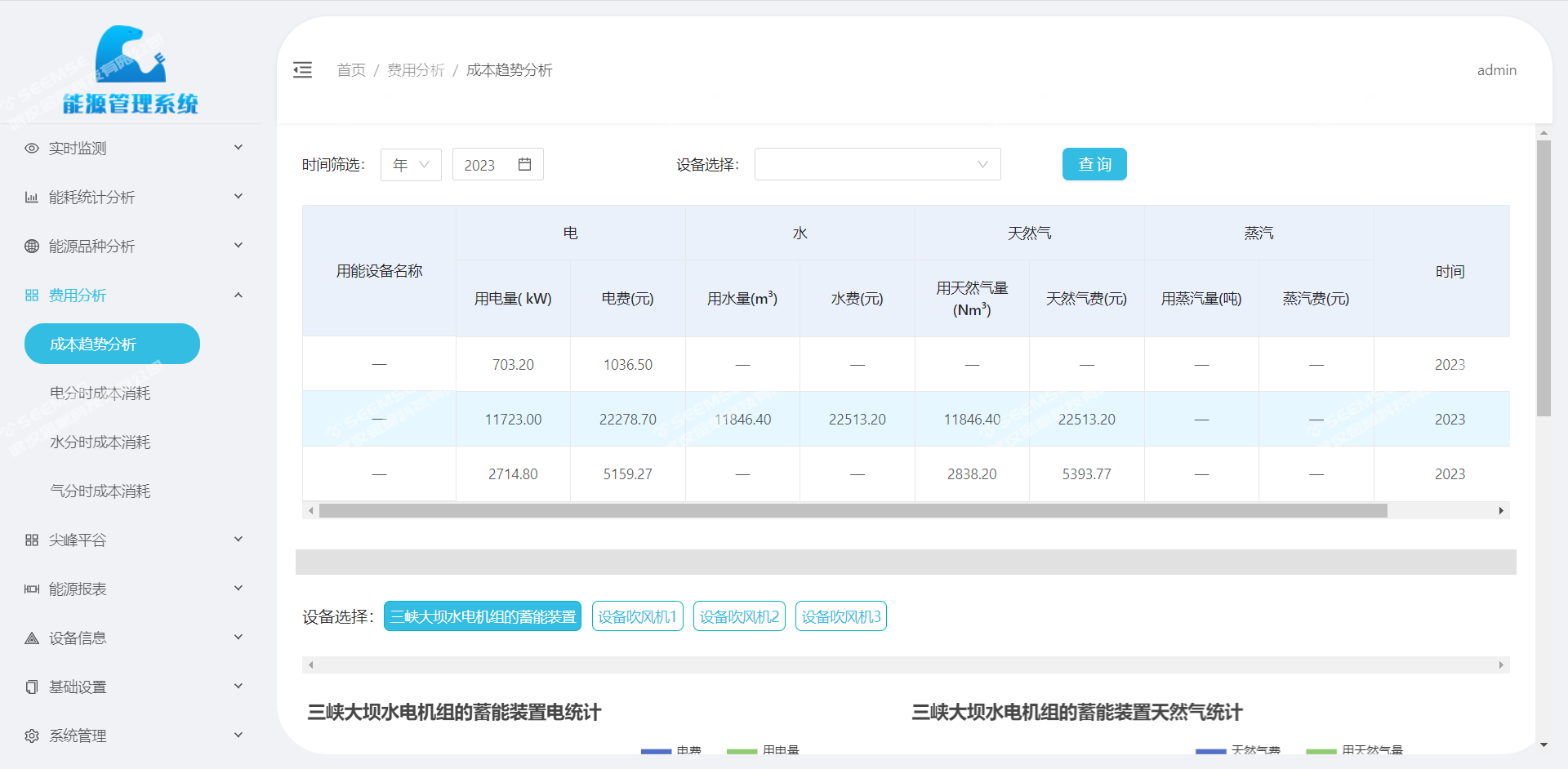
Task: Click the 查询 query button
Action: tap(1094, 164)
